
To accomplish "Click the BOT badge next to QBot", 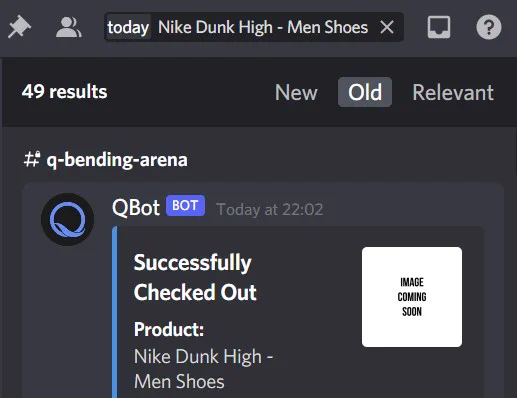I will [x=185, y=205].
